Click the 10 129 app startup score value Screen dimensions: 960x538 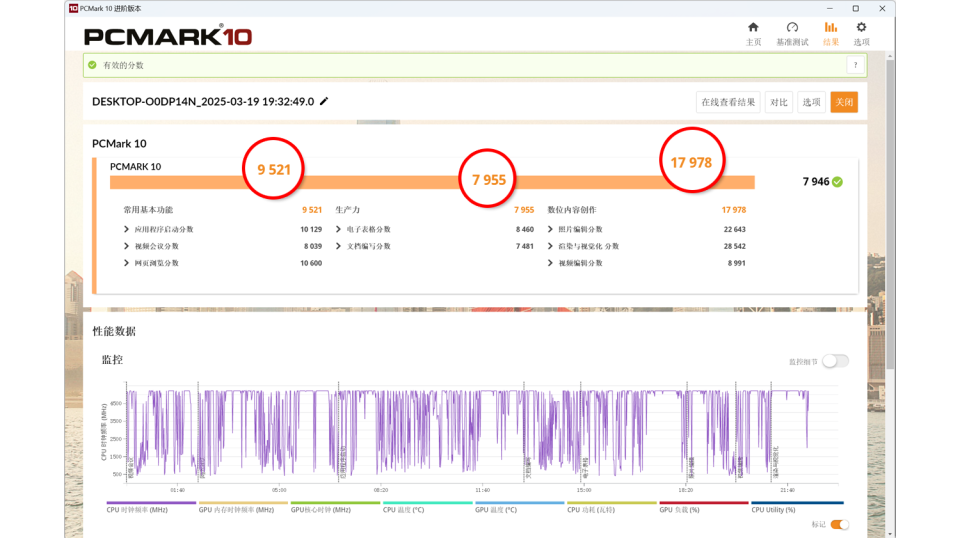click(x=311, y=229)
